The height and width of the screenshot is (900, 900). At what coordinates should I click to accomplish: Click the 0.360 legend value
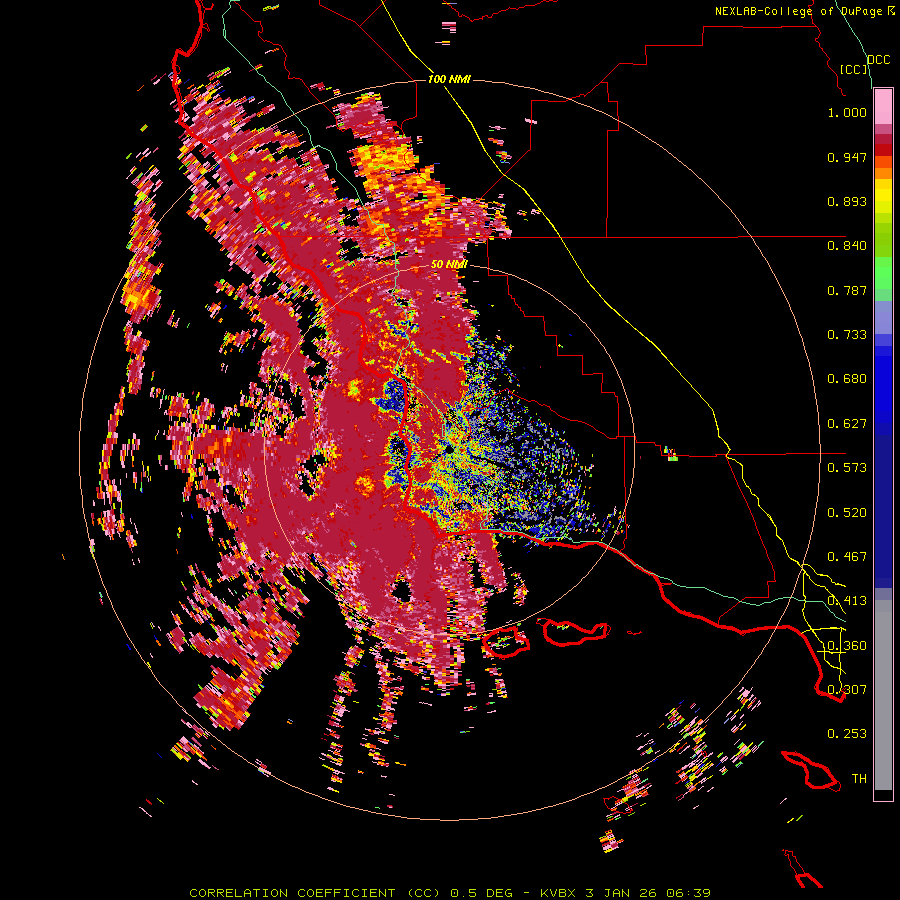click(847, 646)
